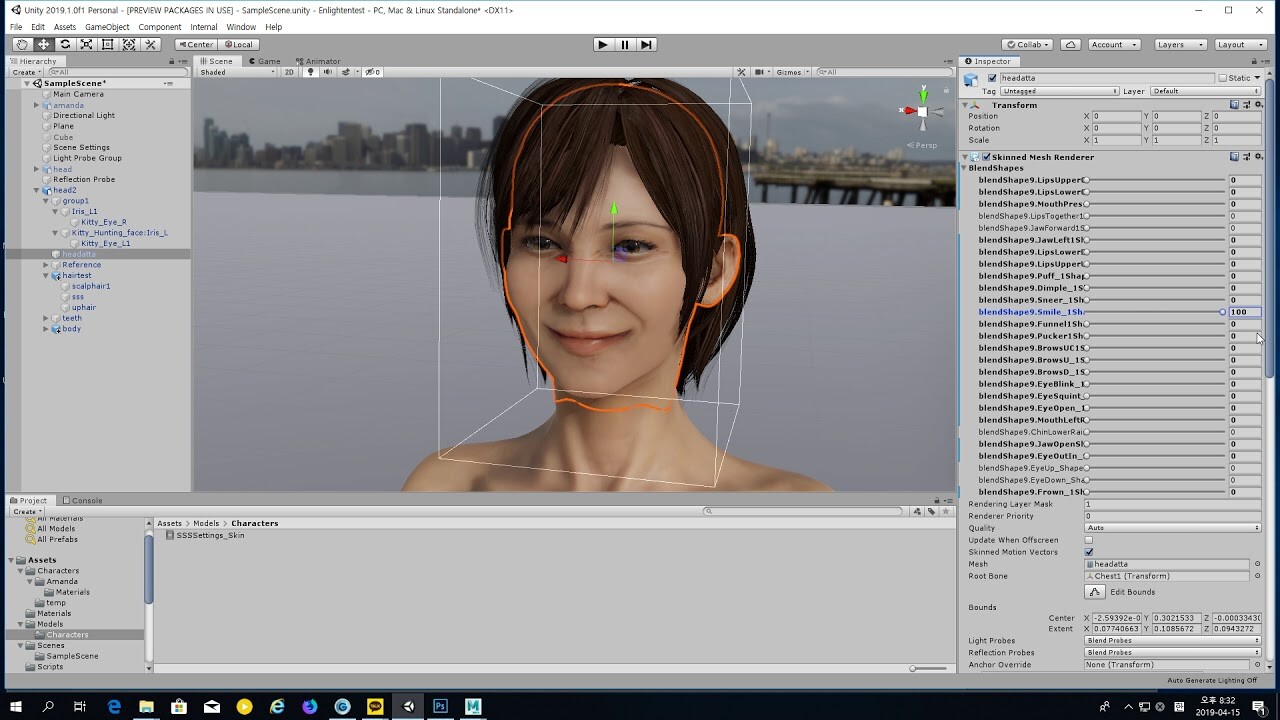The height and width of the screenshot is (720, 1280).
Task: Collapse the Transform component in Inspector
Action: (x=963, y=104)
